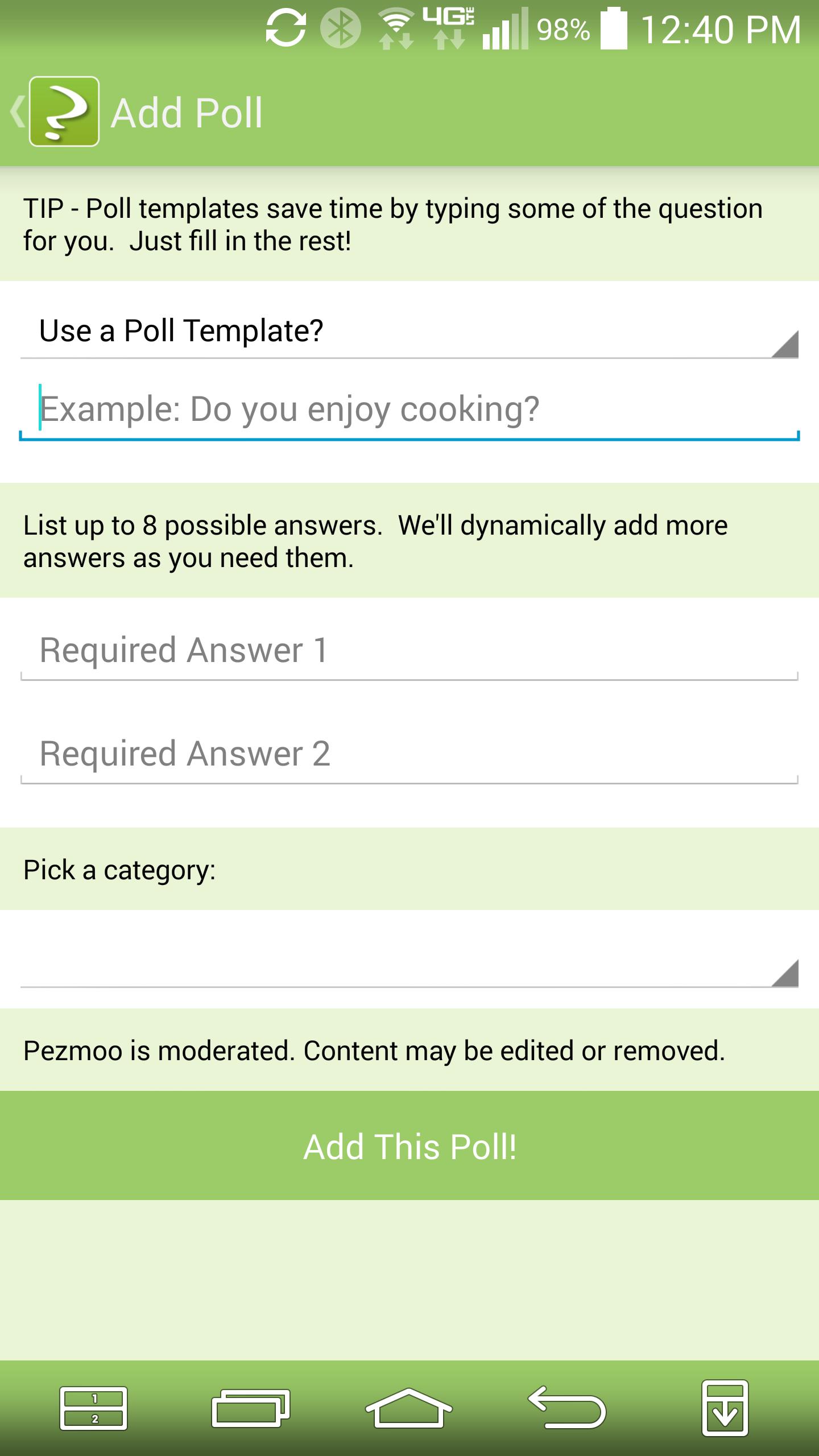Tap the Pezmoo question mark app icon
Screen dimensions: 819x1456
pyautogui.click(x=64, y=111)
